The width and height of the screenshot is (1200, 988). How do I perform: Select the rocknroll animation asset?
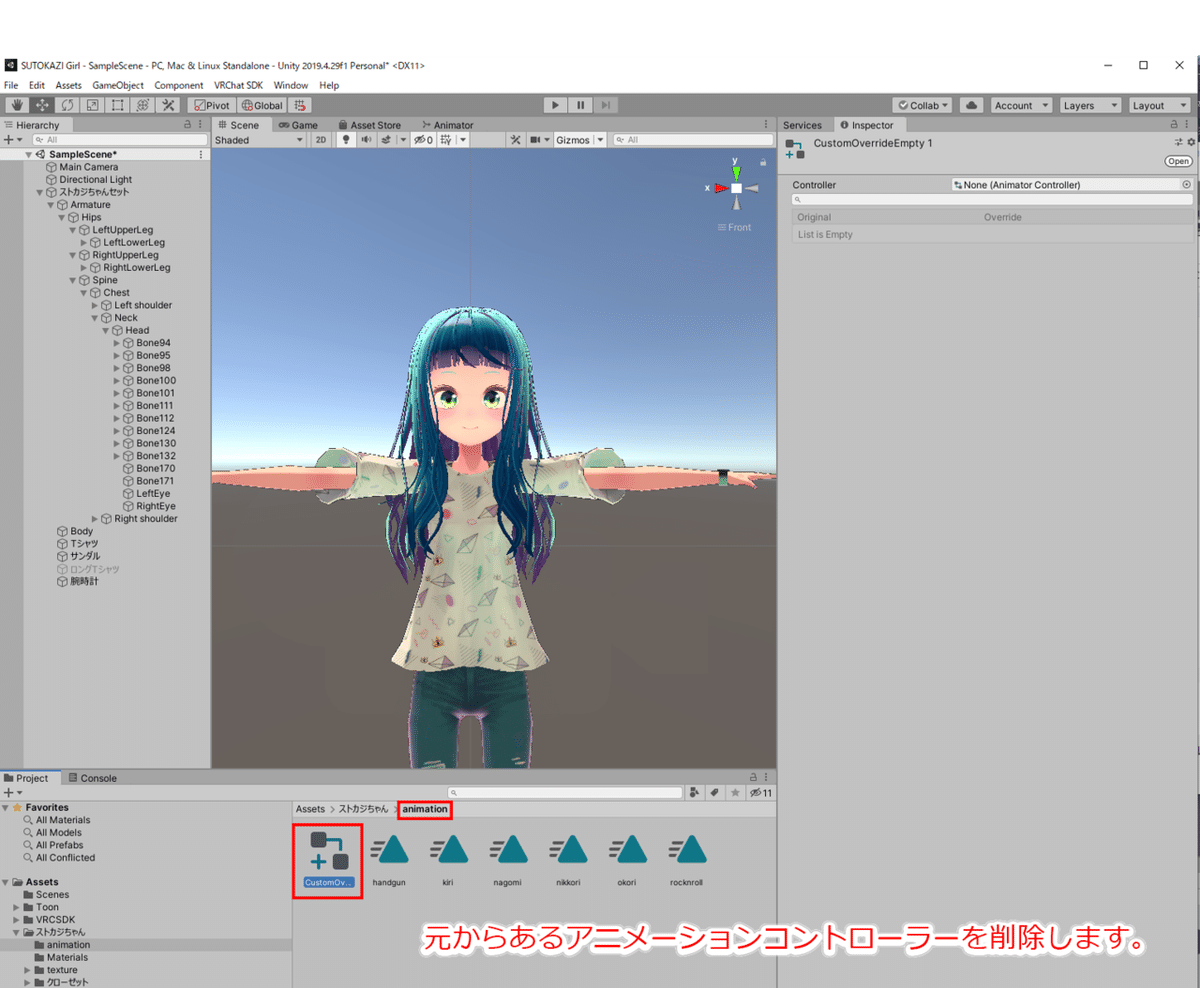pos(688,858)
